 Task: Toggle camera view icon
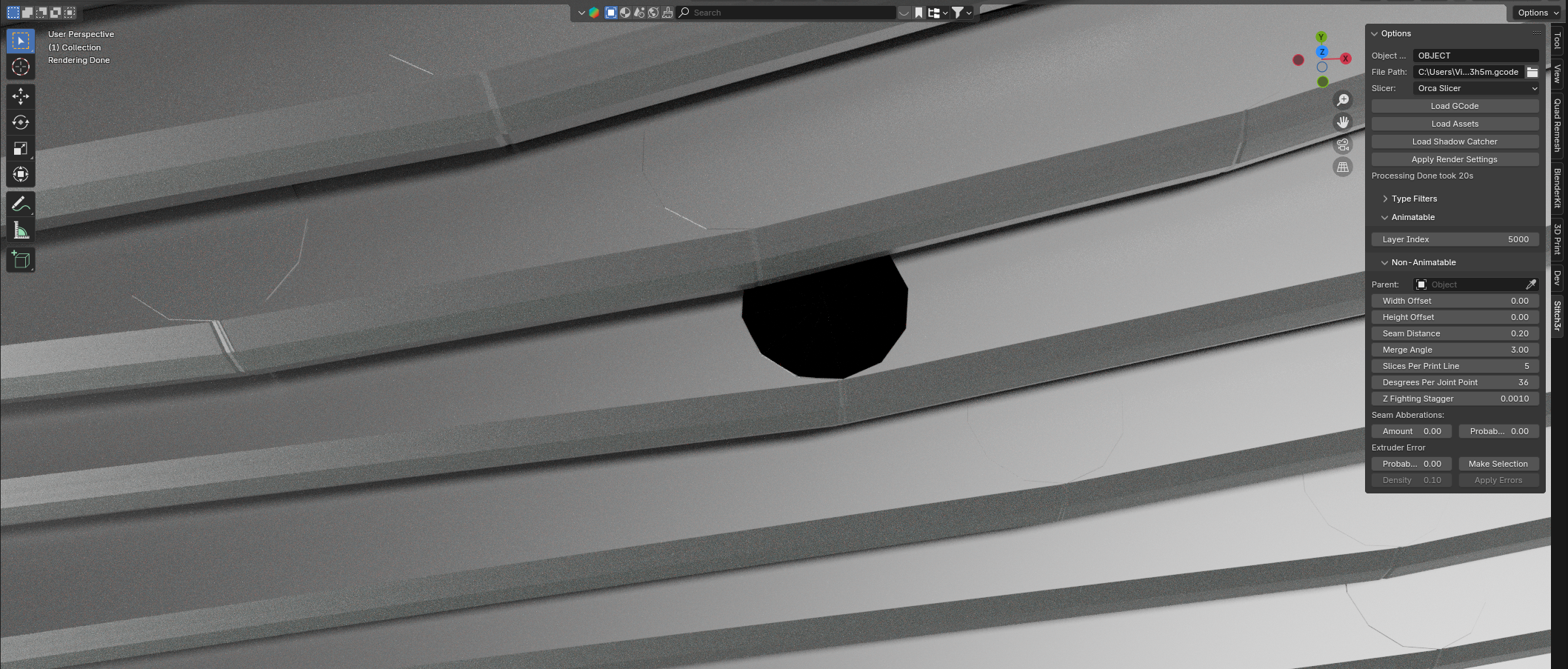click(x=1342, y=144)
